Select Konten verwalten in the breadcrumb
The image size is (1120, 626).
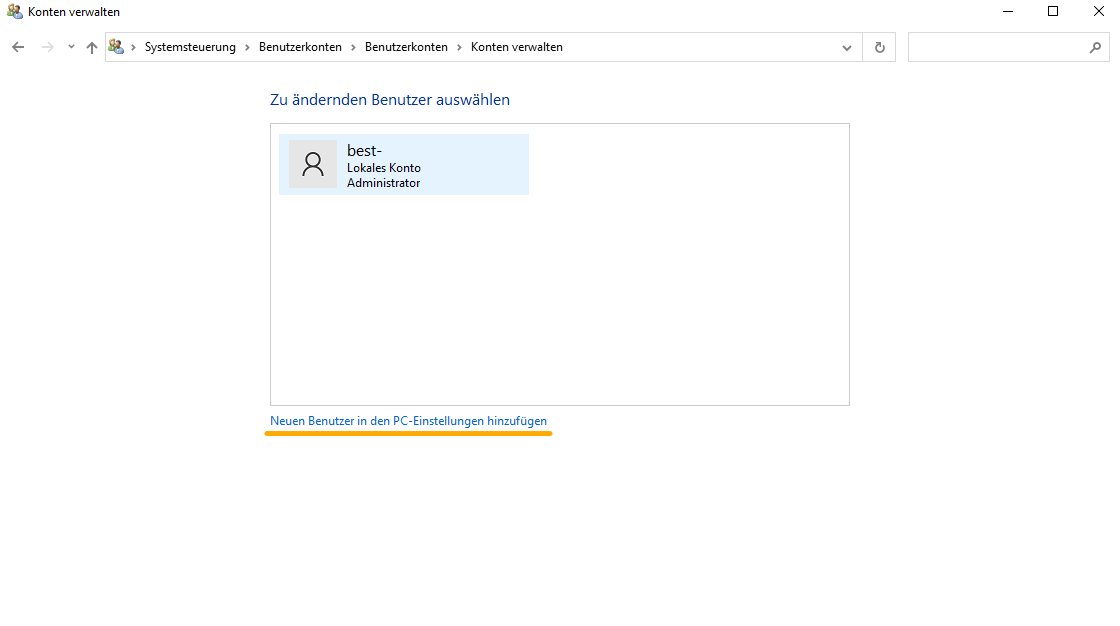pos(516,46)
